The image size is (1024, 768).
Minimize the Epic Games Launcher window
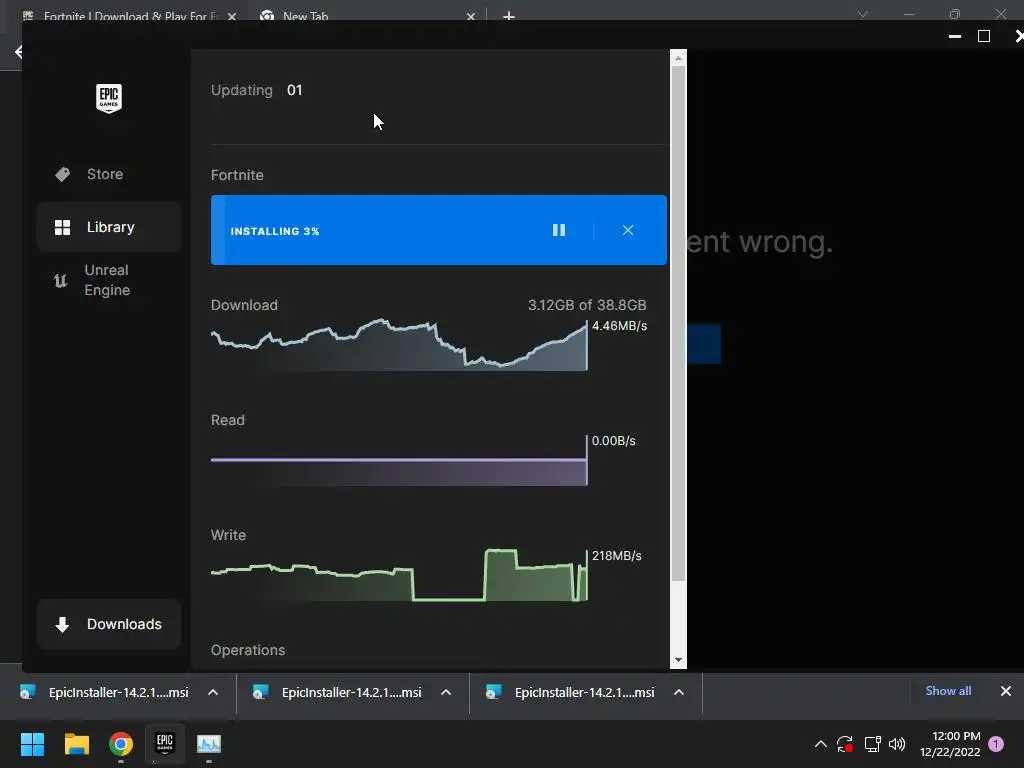[955, 36]
